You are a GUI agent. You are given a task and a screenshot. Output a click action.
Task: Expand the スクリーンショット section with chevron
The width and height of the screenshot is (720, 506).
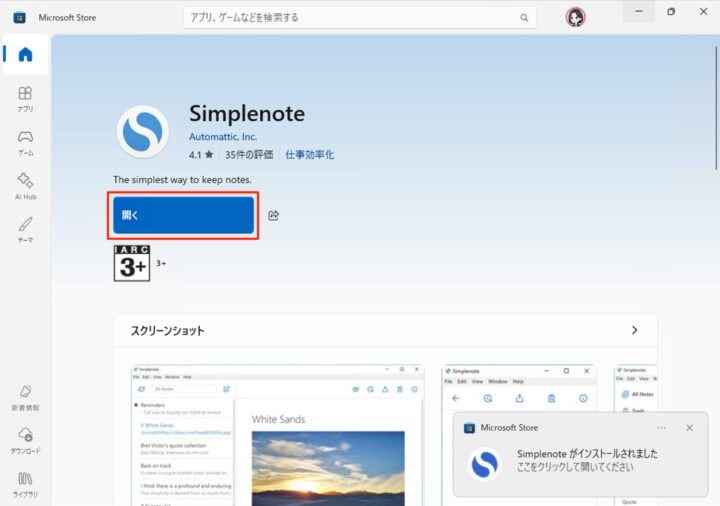(634, 330)
